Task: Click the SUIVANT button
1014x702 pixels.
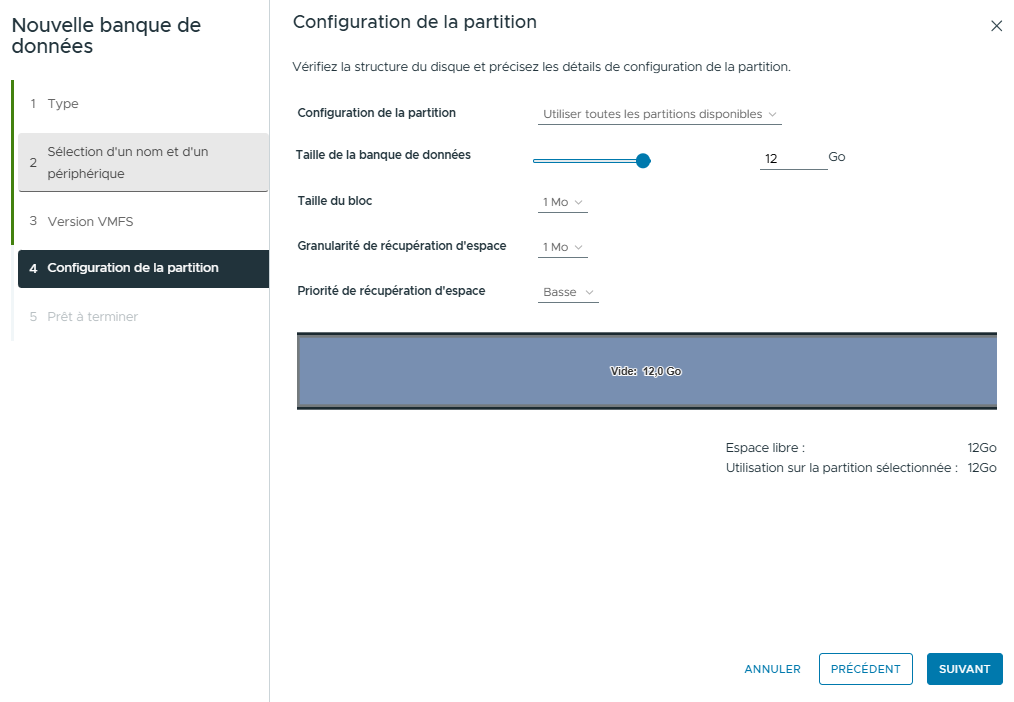Action: (964, 669)
